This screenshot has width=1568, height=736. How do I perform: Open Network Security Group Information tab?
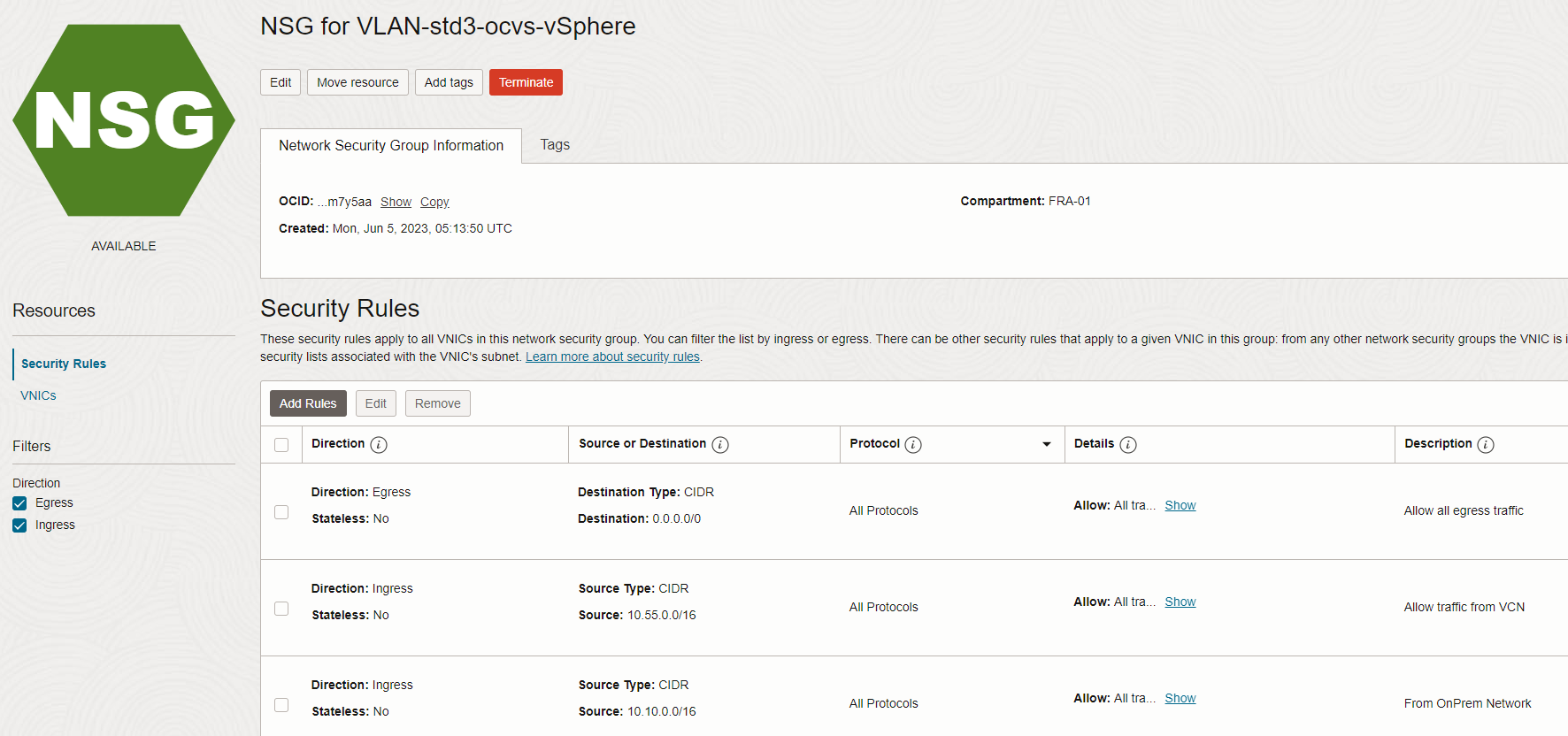pos(391,146)
